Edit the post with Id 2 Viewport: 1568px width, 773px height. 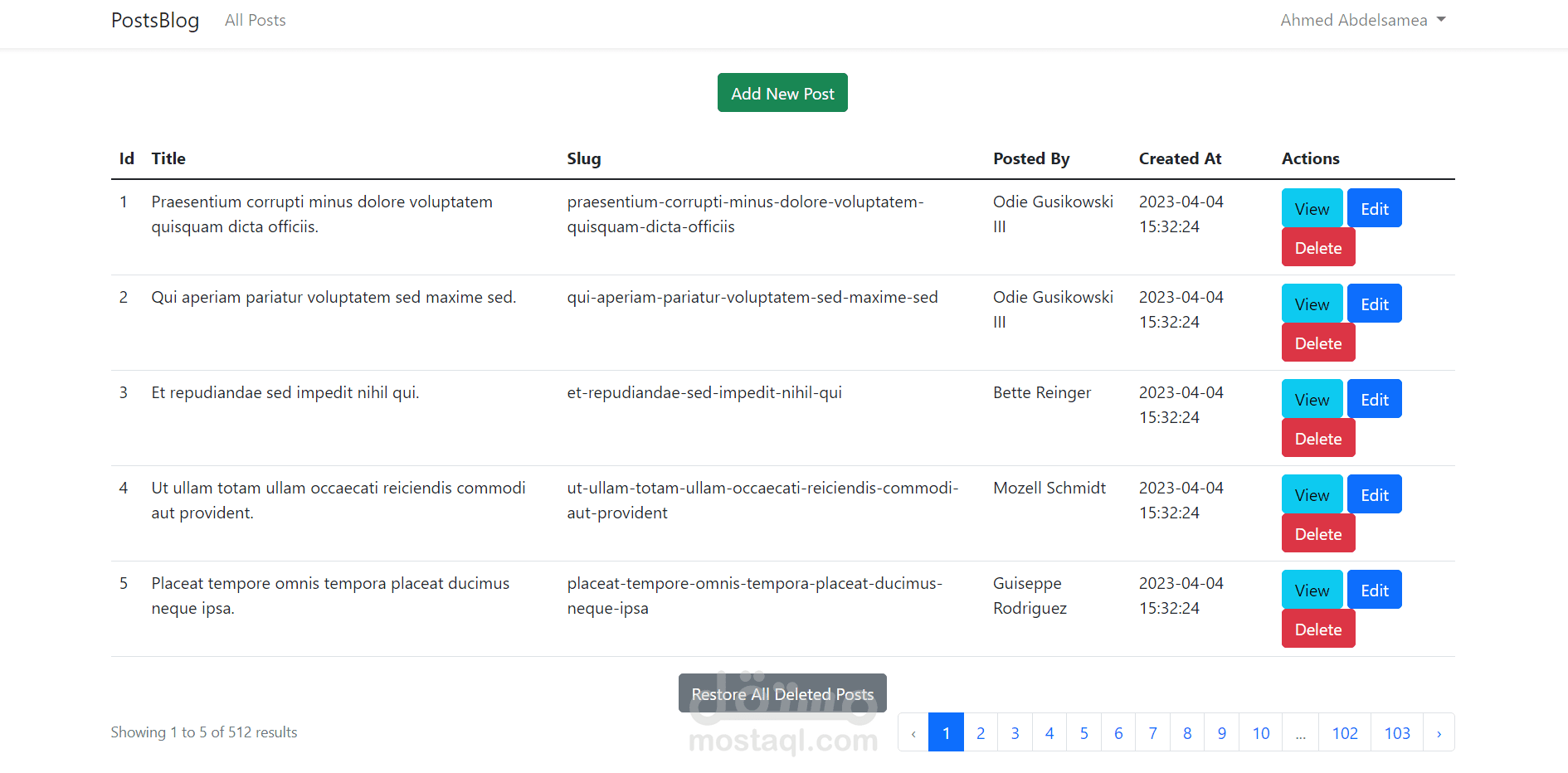coord(1374,304)
